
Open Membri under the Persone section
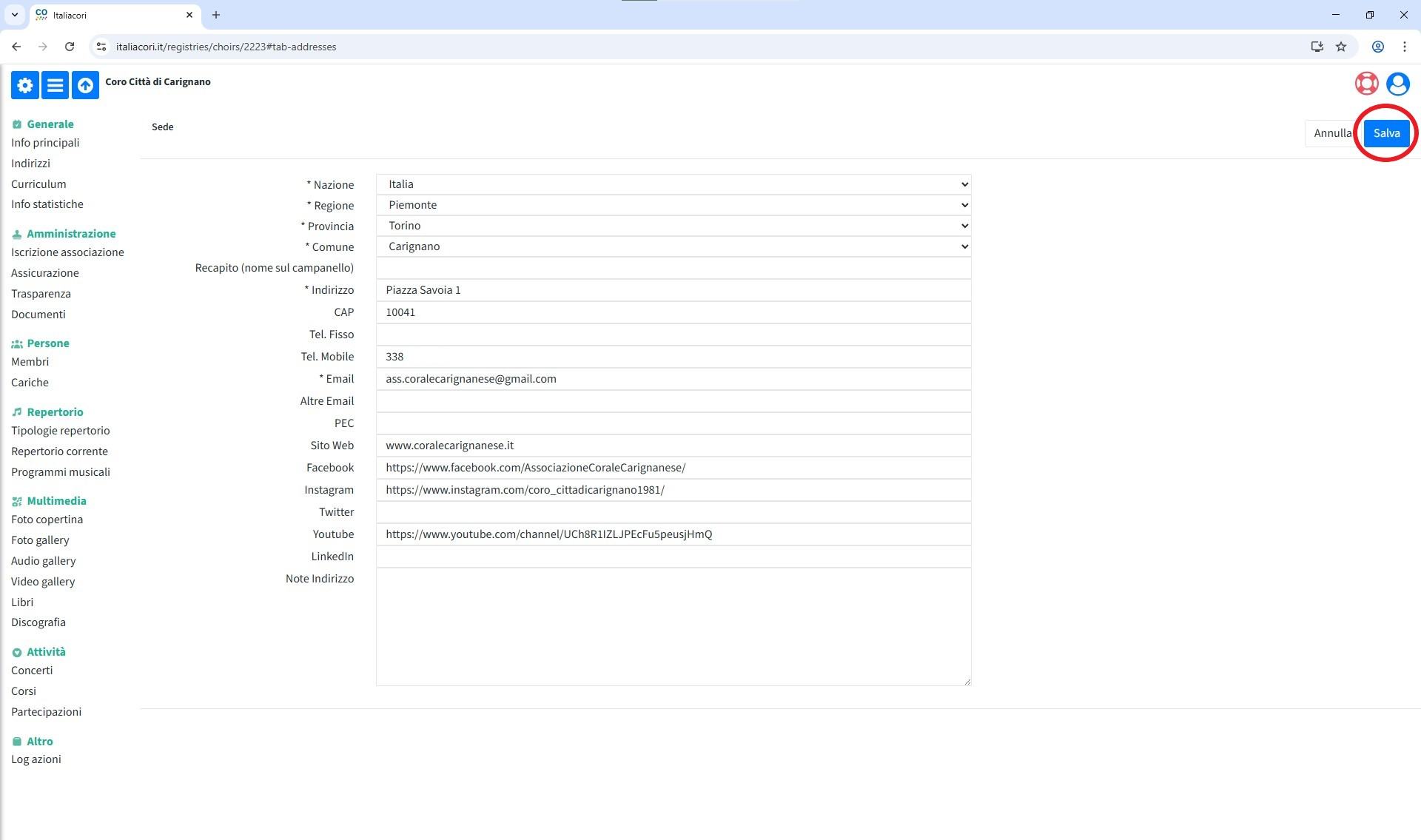tap(30, 362)
